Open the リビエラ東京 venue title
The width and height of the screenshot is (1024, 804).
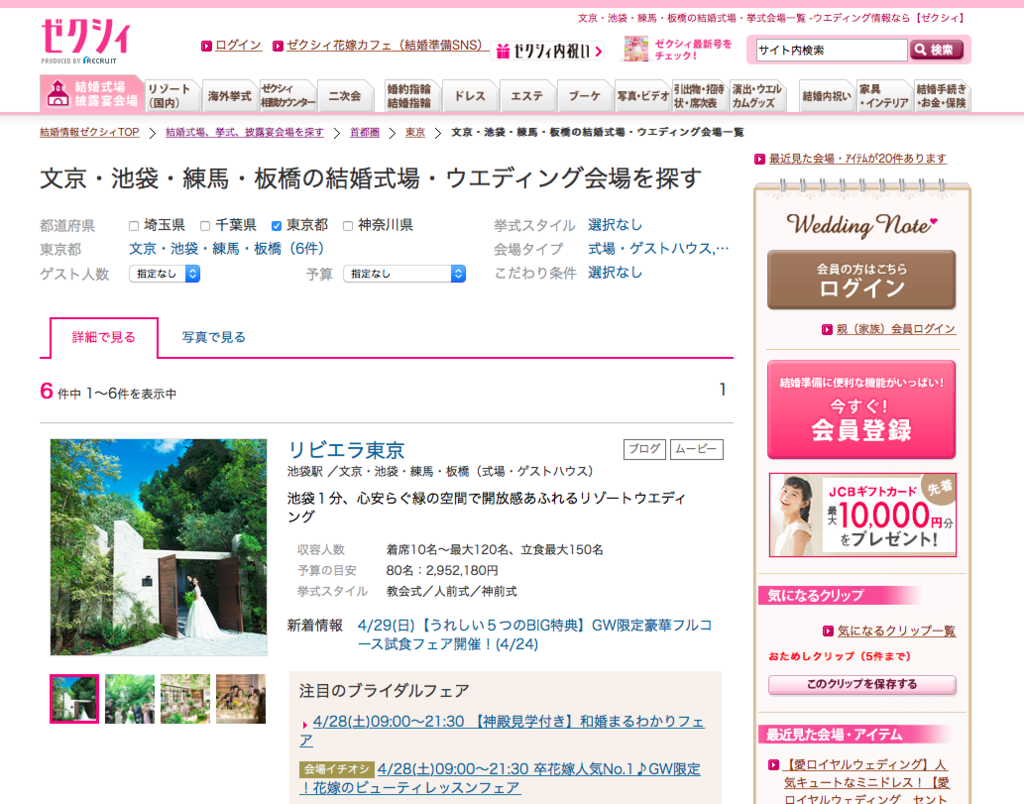[x=346, y=450]
